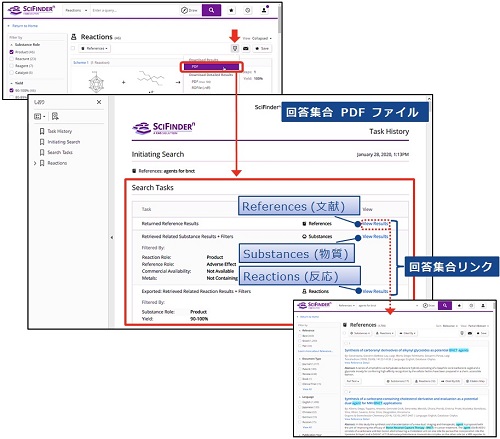Image resolution: width=500 pixels, height=439 pixels.
Task: Click the scrollbar of the Reactions window
Action: click(x=280, y=20)
